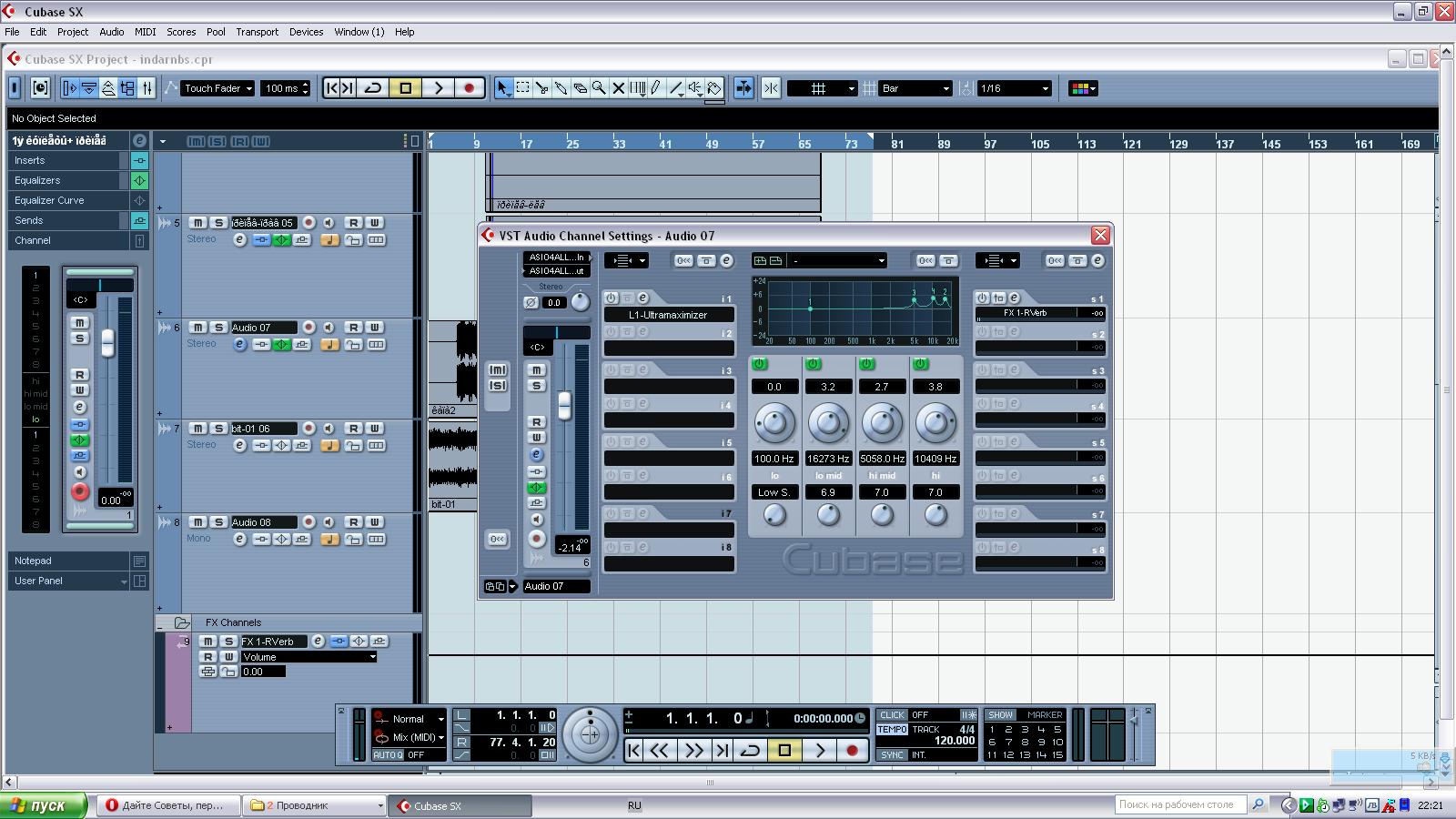Viewport: 1456px width, 819px height.
Task: Click the Record button in main toolbar
Action: (x=469, y=88)
